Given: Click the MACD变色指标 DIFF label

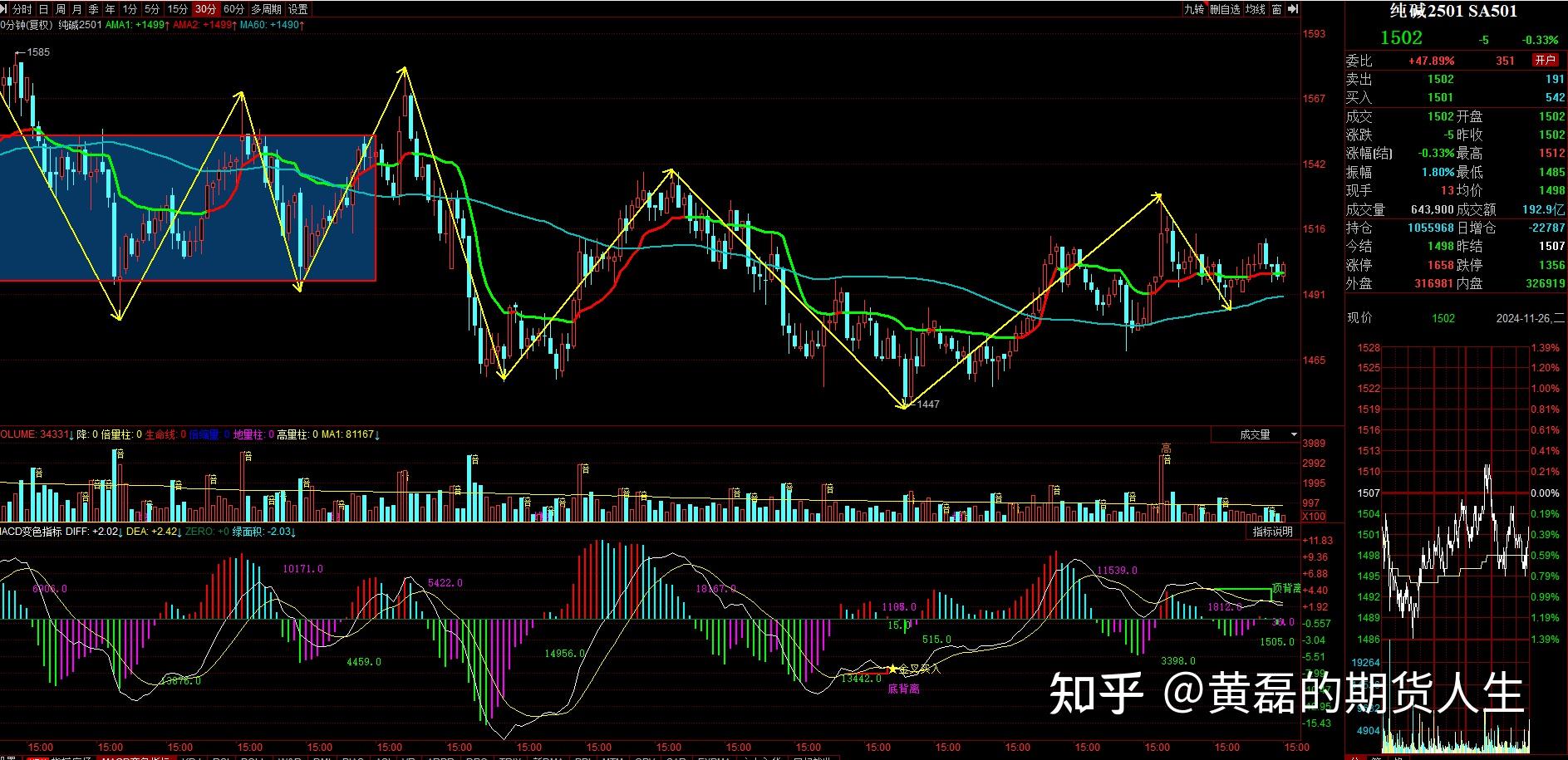Looking at the screenshot, I should (x=60, y=532).
